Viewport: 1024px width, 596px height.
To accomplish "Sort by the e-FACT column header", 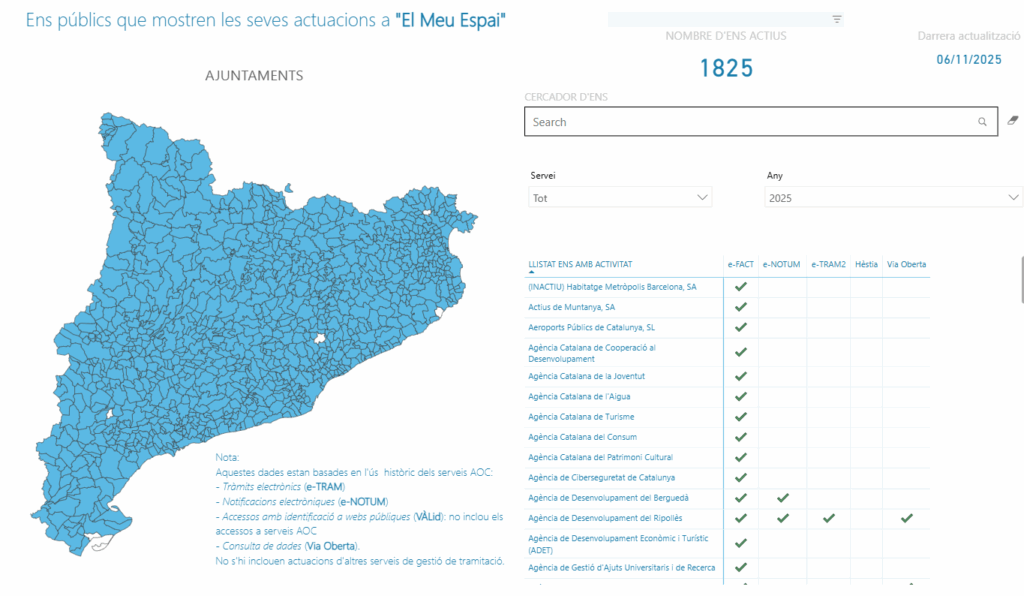I will (740, 265).
